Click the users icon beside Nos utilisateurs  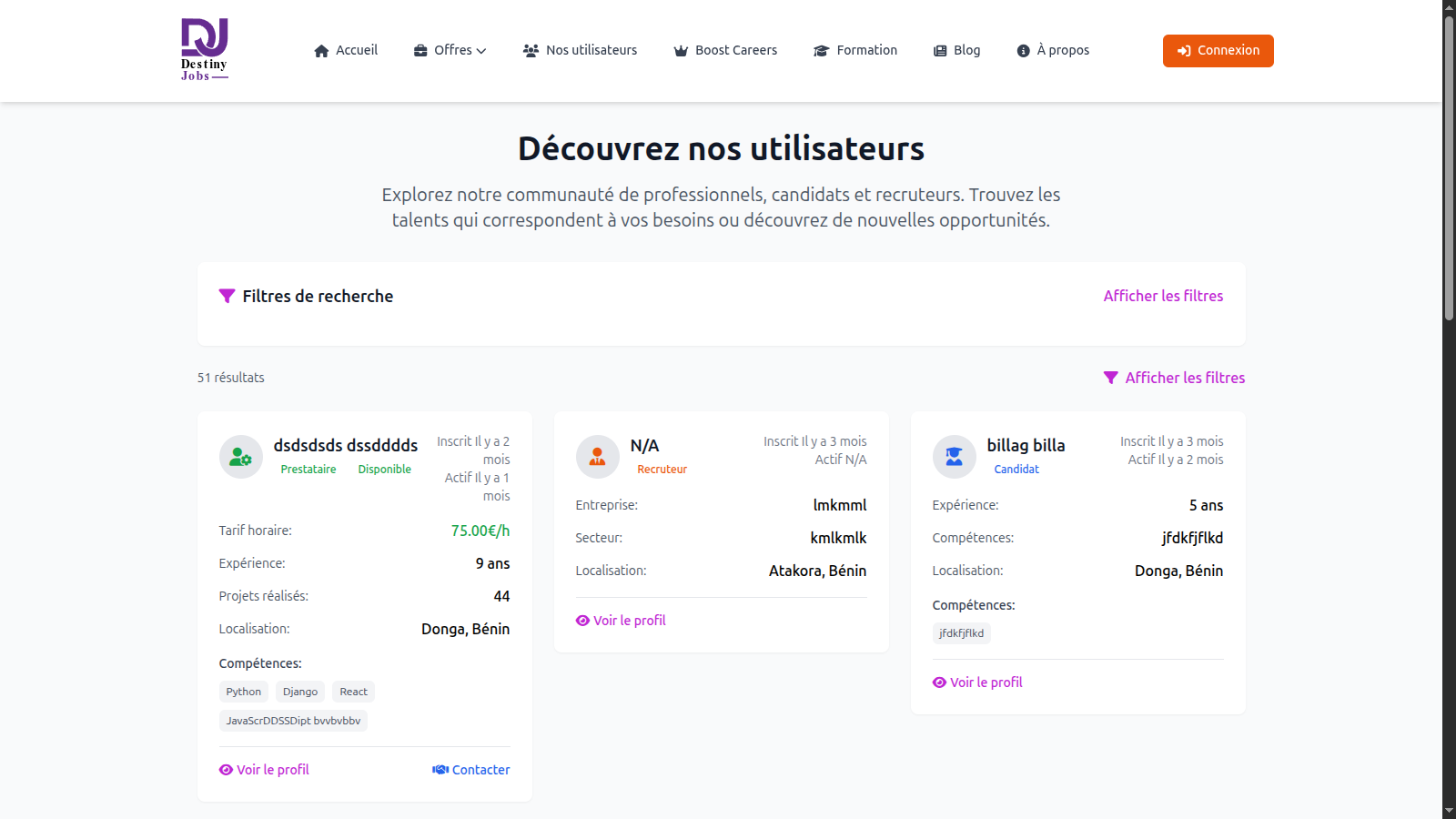[531, 51]
